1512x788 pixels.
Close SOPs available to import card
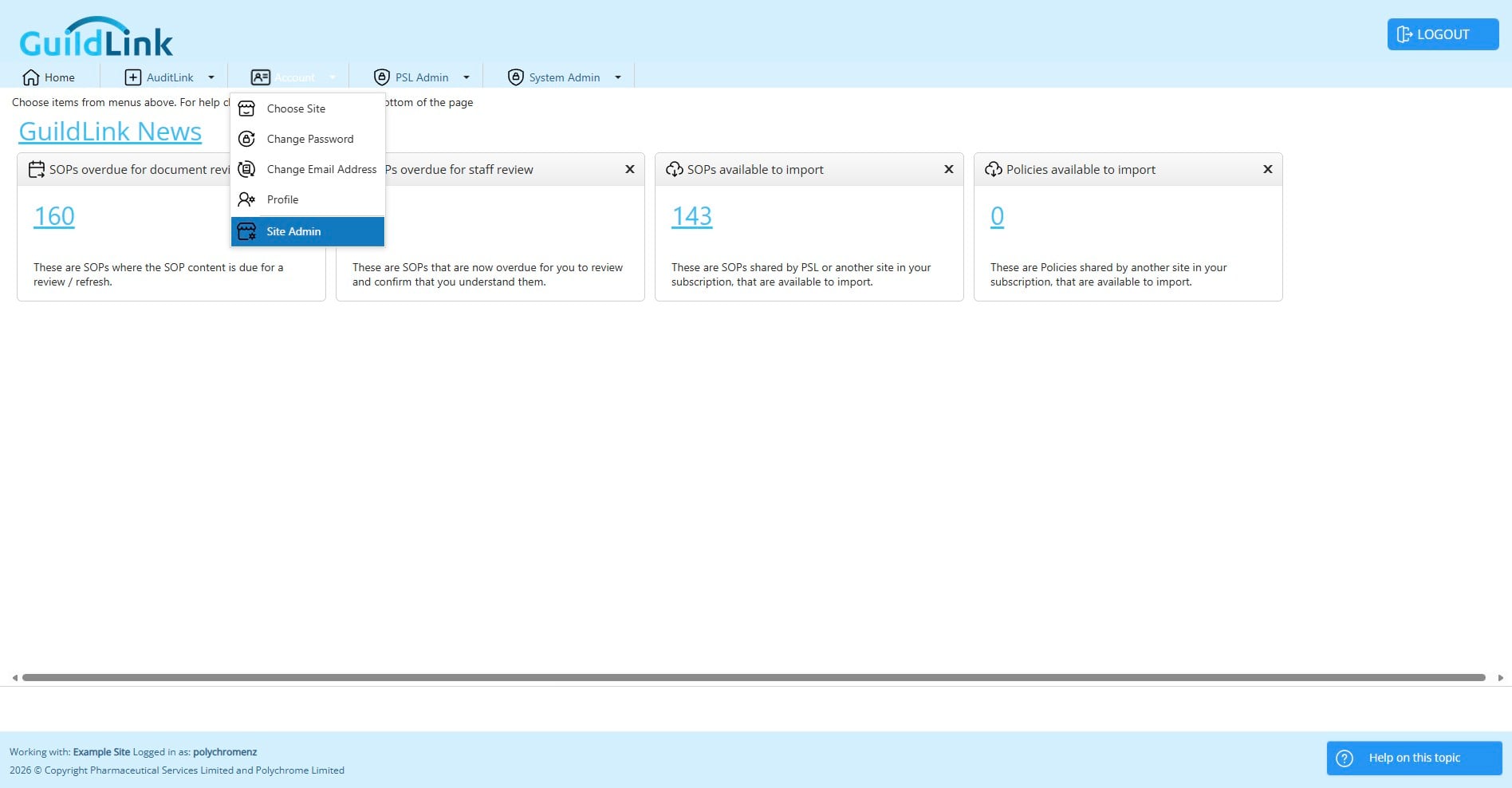tap(949, 169)
